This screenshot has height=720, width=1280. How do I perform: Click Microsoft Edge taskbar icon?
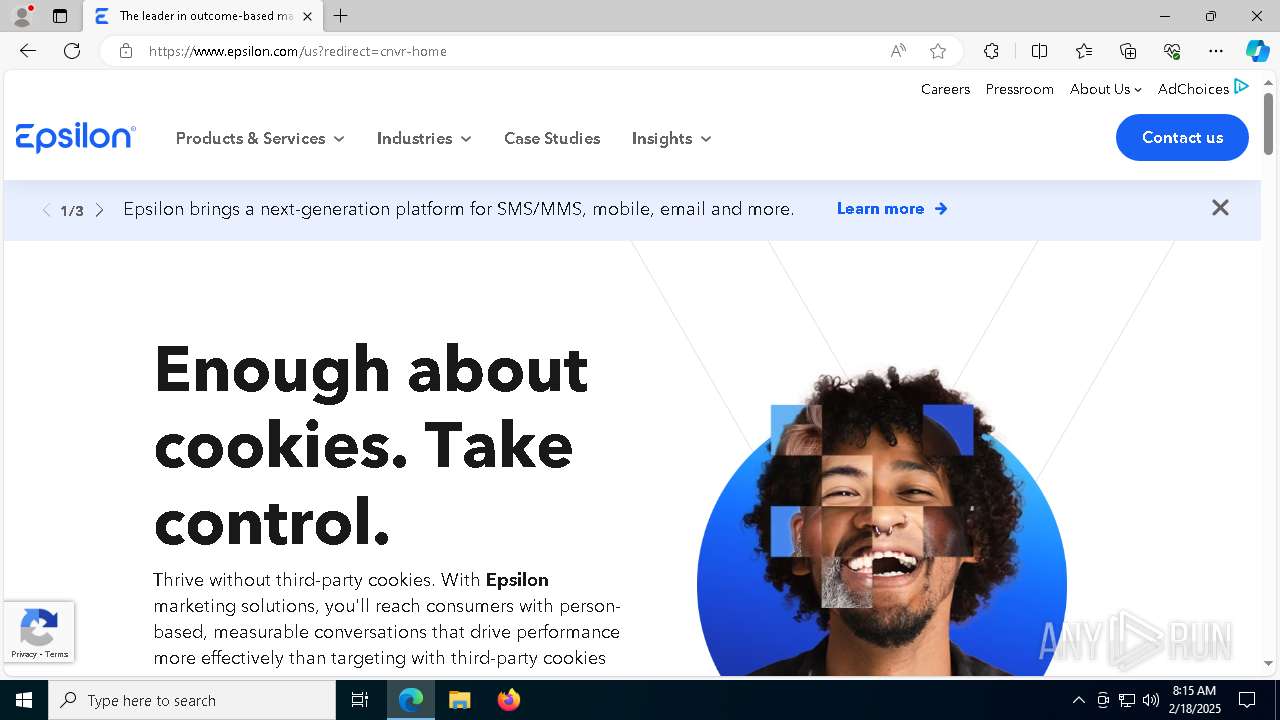[411, 700]
